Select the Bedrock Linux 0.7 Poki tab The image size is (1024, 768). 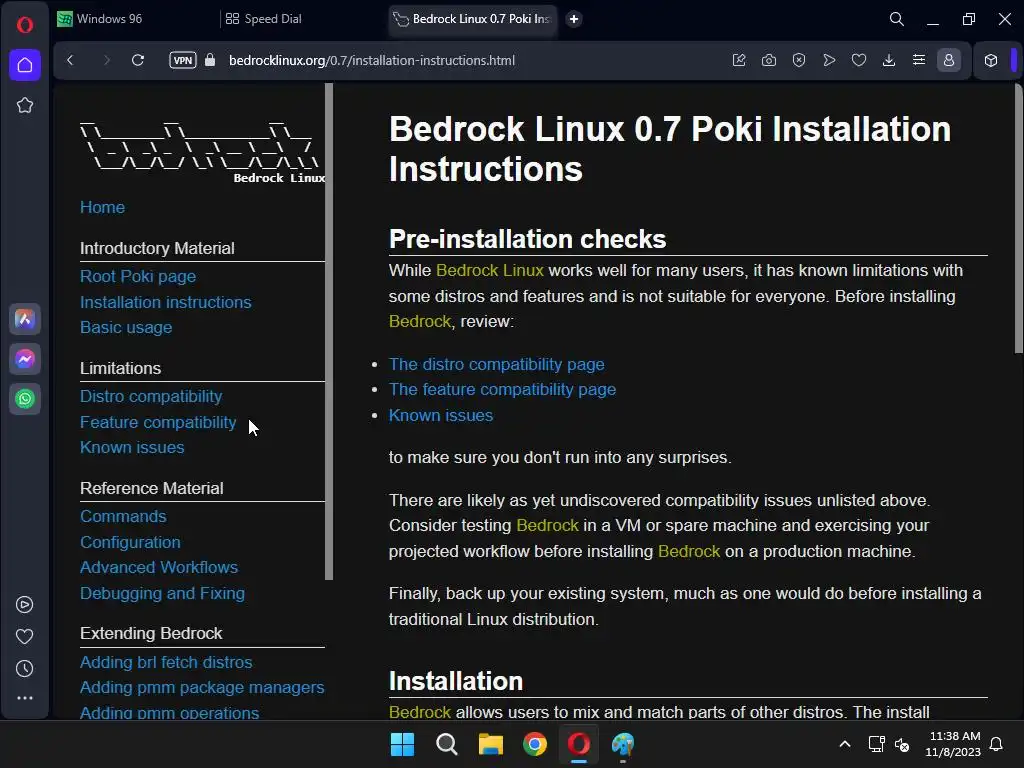coord(472,19)
